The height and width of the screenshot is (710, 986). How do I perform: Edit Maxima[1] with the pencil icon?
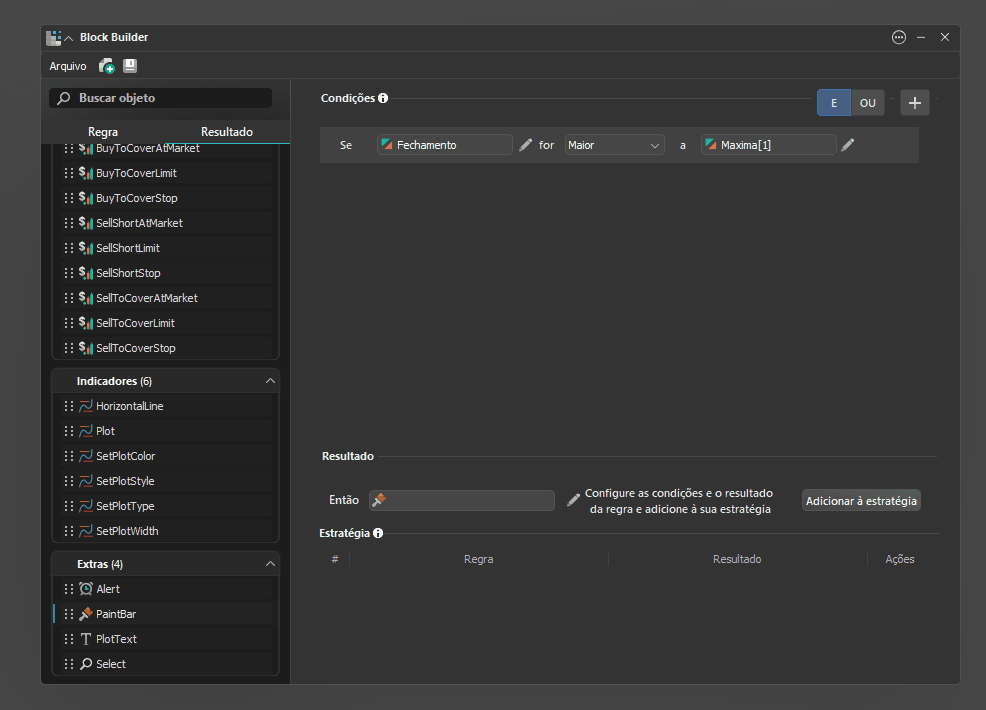point(848,145)
